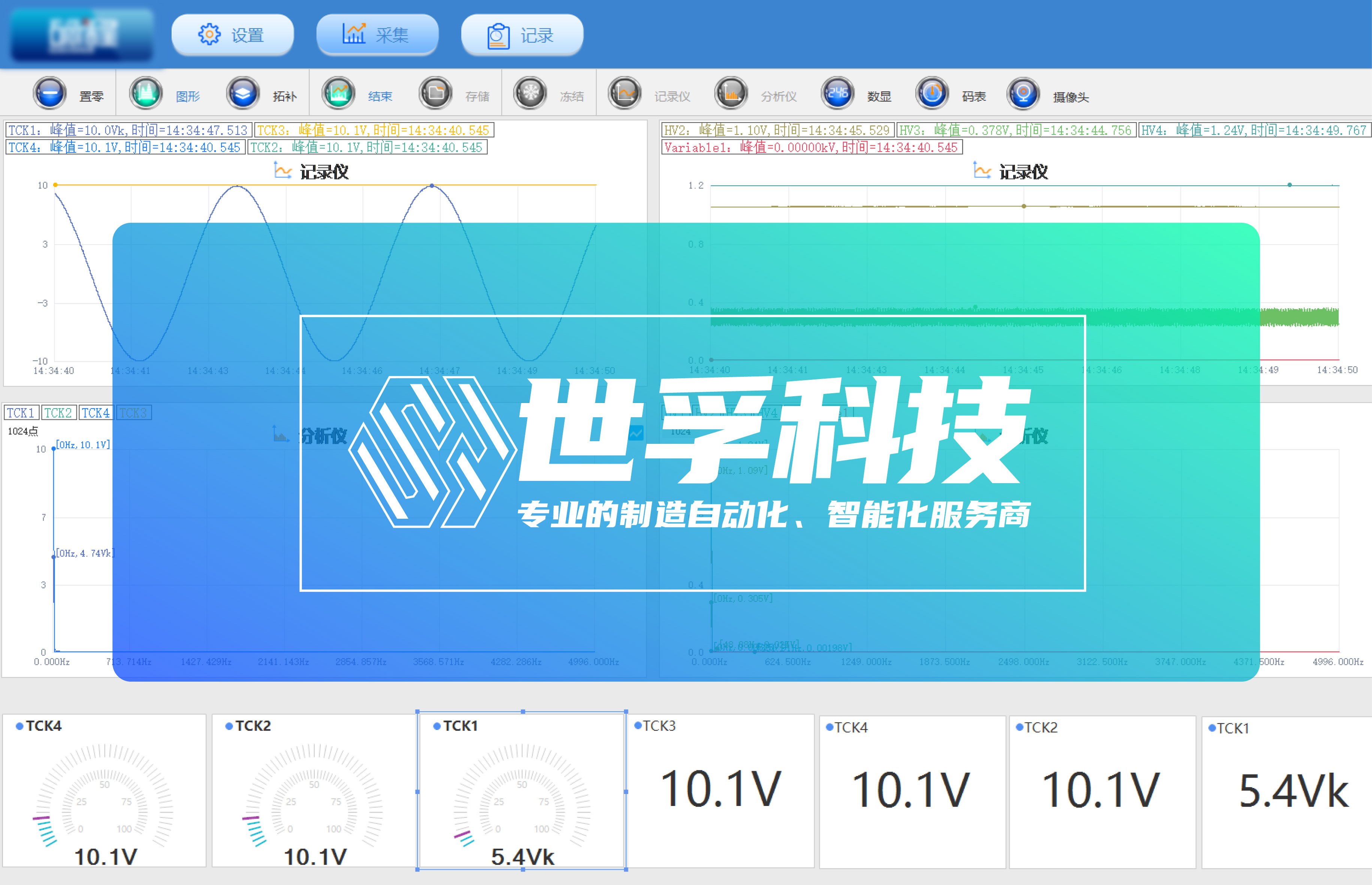
Task: Open the 分析仪 analyzer toolbar icon
Action: [731, 93]
